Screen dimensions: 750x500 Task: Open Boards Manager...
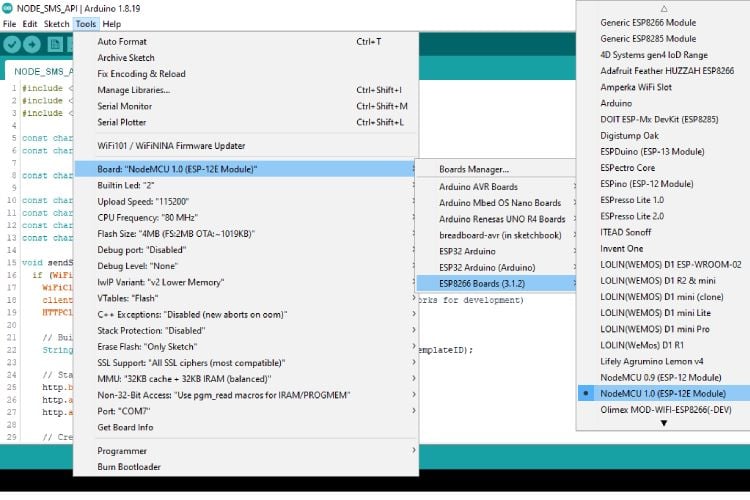pos(496,169)
